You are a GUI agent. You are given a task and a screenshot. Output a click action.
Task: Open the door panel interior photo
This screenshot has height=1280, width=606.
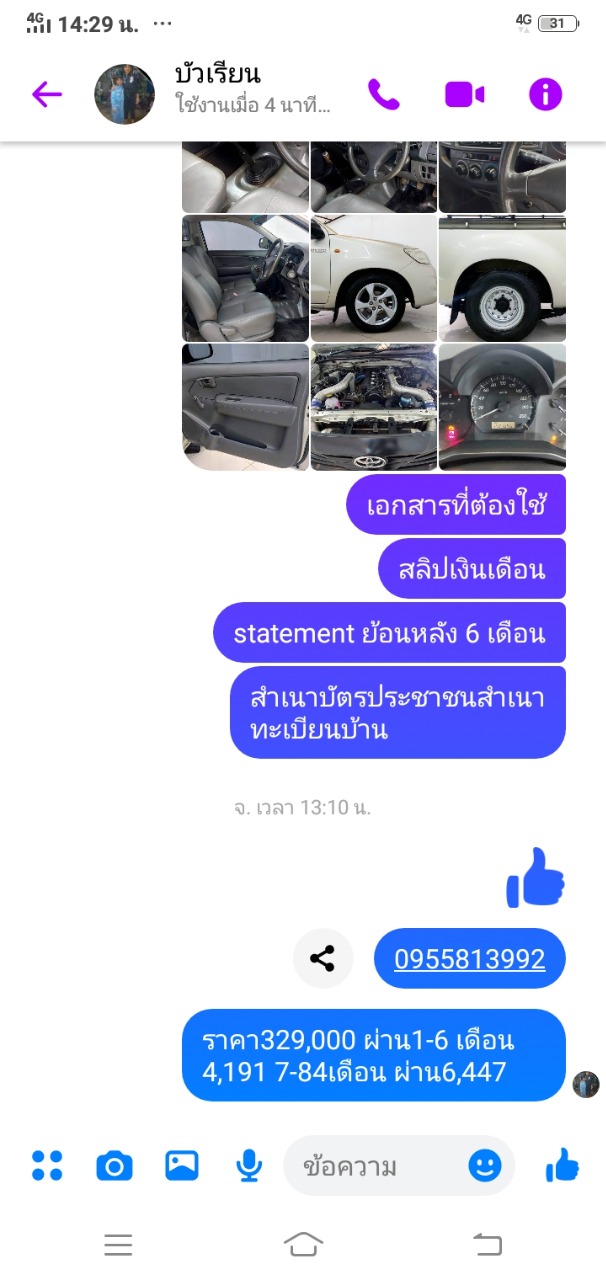click(245, 407)
